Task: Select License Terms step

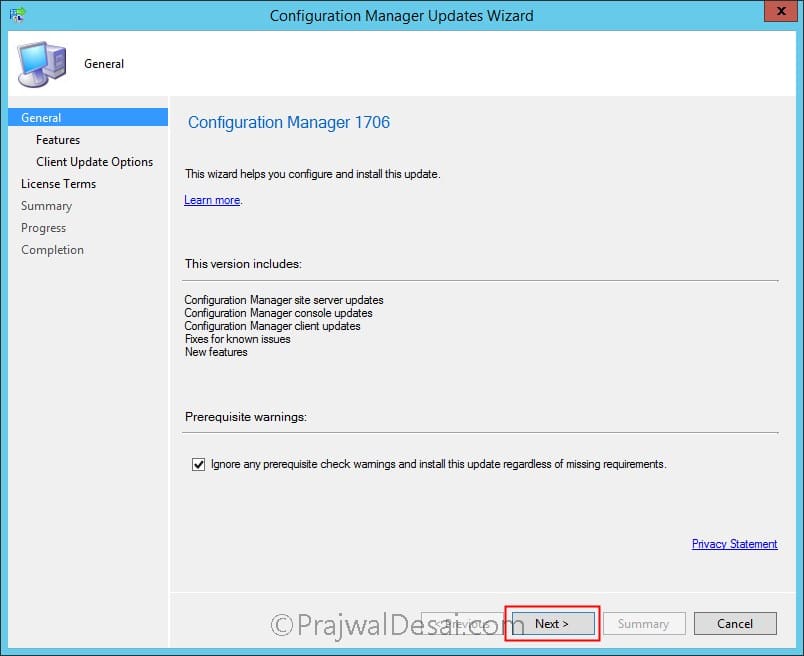Action: [58, 184]
